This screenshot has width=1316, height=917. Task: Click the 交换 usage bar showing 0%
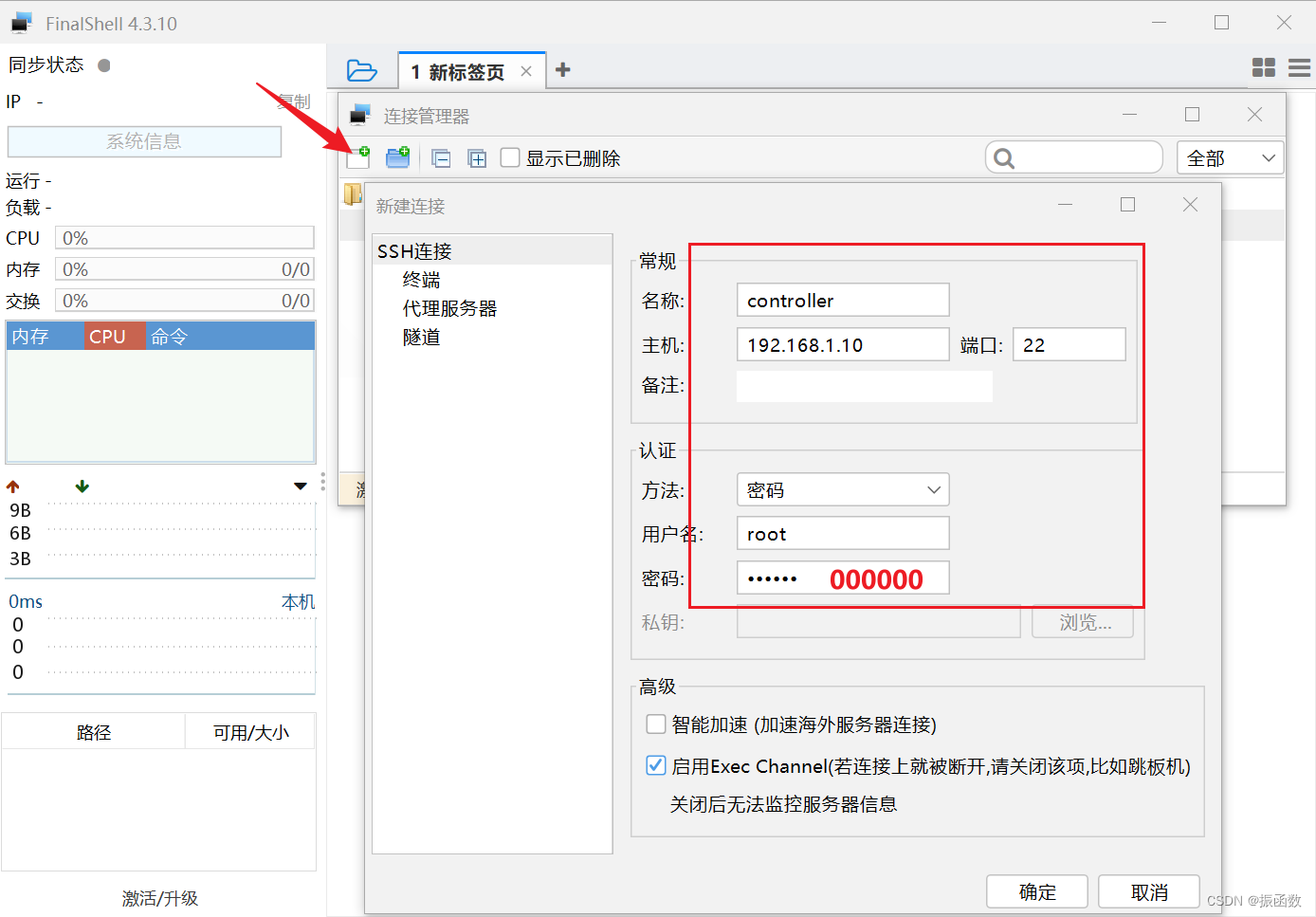185,301
